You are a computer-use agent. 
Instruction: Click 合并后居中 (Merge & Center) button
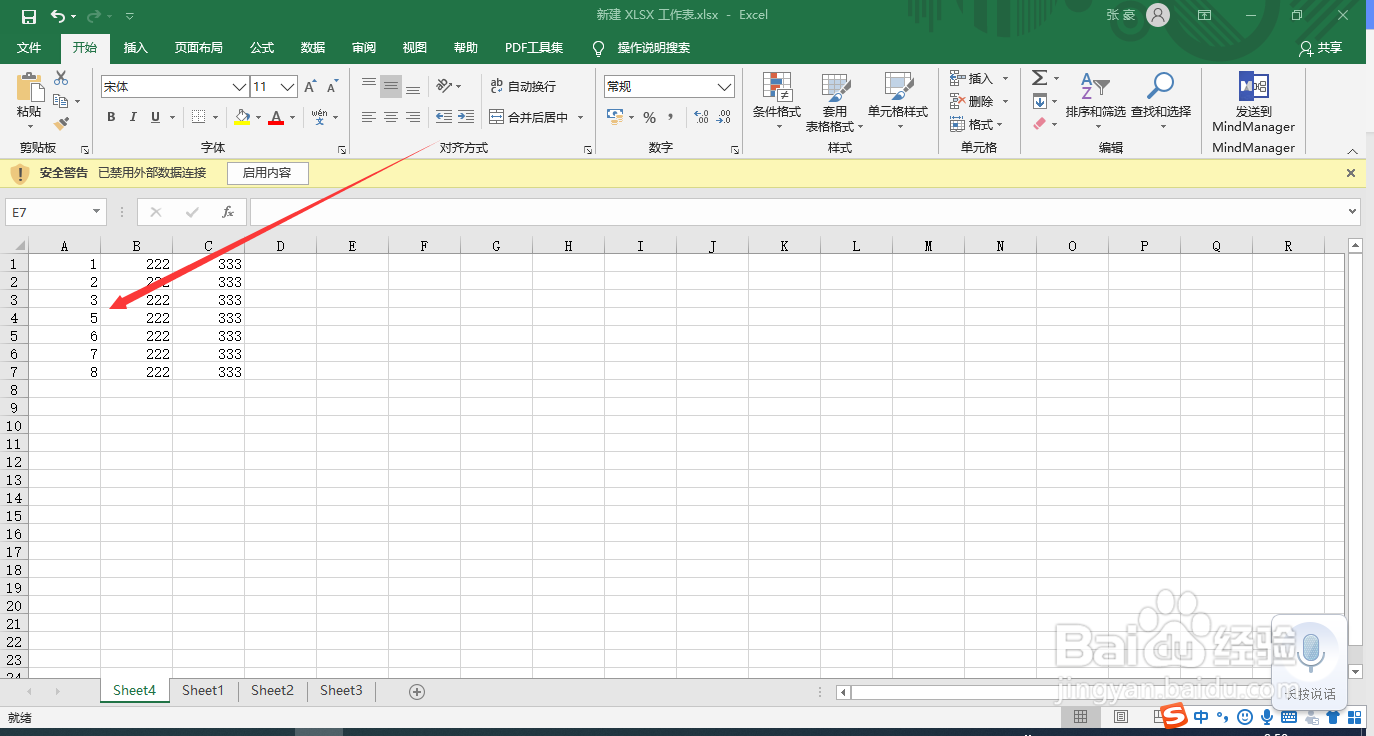tap(528, 118)
